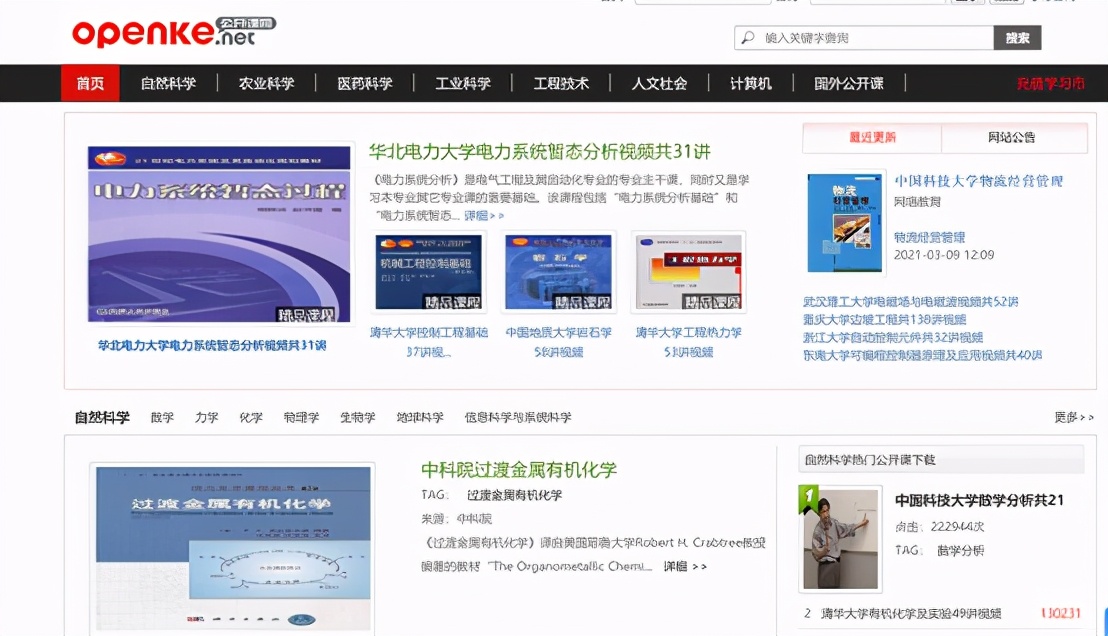Viewport: 1108px width, 636px height.
Task: Open the 工业科学 navigation item
Action: (x=463, y=83)
